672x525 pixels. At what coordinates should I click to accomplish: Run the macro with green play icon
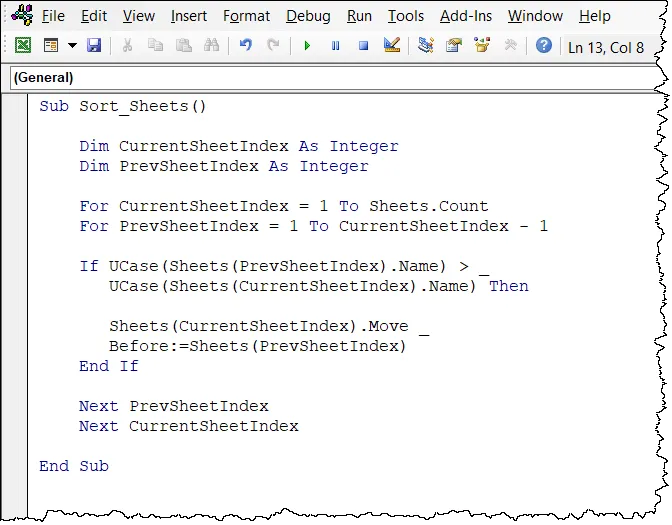point(307,46)
